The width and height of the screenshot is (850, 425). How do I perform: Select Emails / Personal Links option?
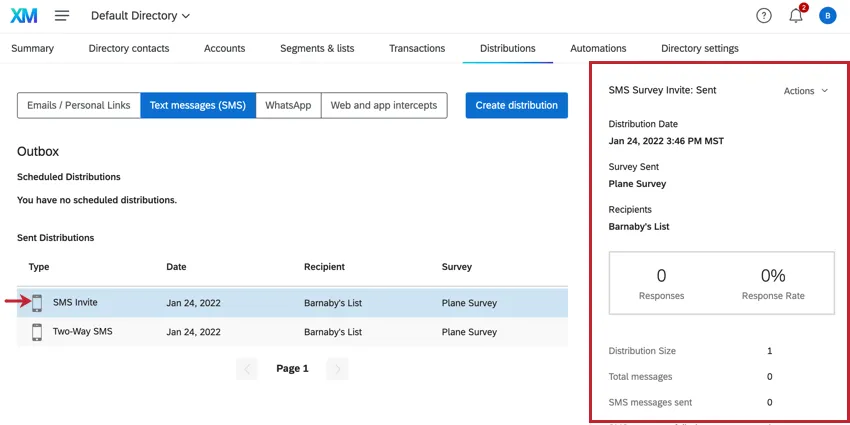pyautogui.click(x=79, y=106)
